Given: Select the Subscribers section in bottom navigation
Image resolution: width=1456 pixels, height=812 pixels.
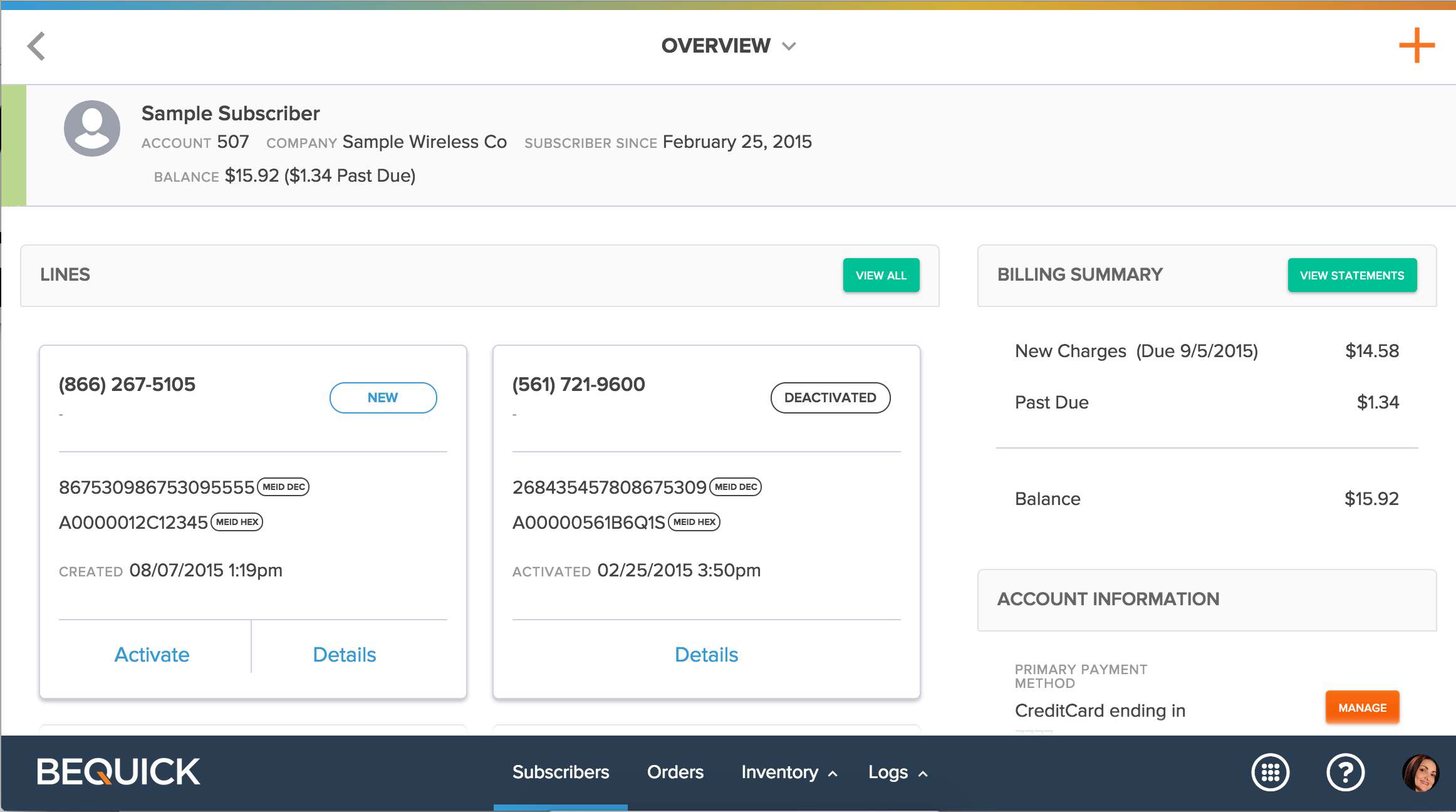Looking at the screenshot, I should [x=561, y=772].
